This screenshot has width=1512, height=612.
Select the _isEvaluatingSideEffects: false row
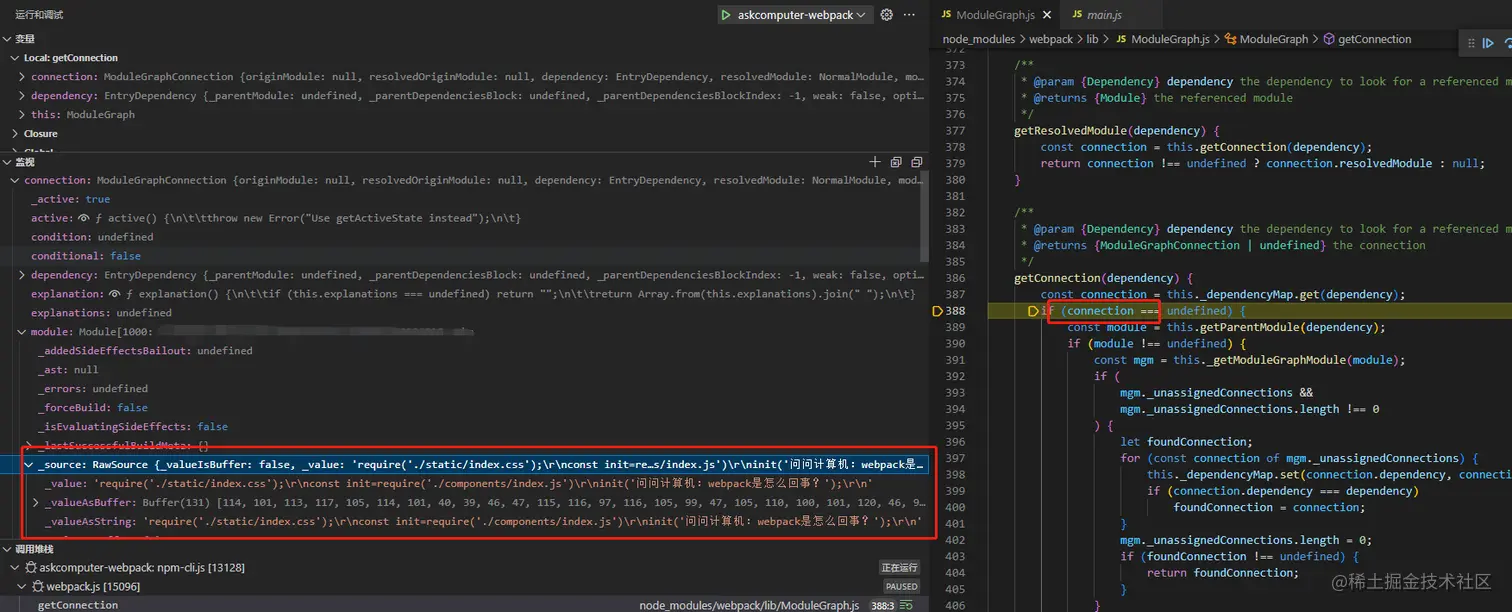click(x=463, y=427)
